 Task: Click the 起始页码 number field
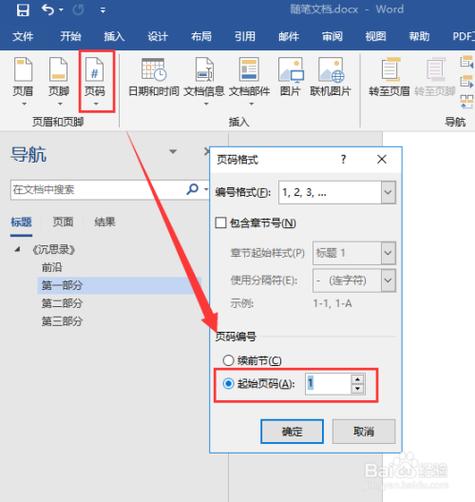(x=328, y=383)
